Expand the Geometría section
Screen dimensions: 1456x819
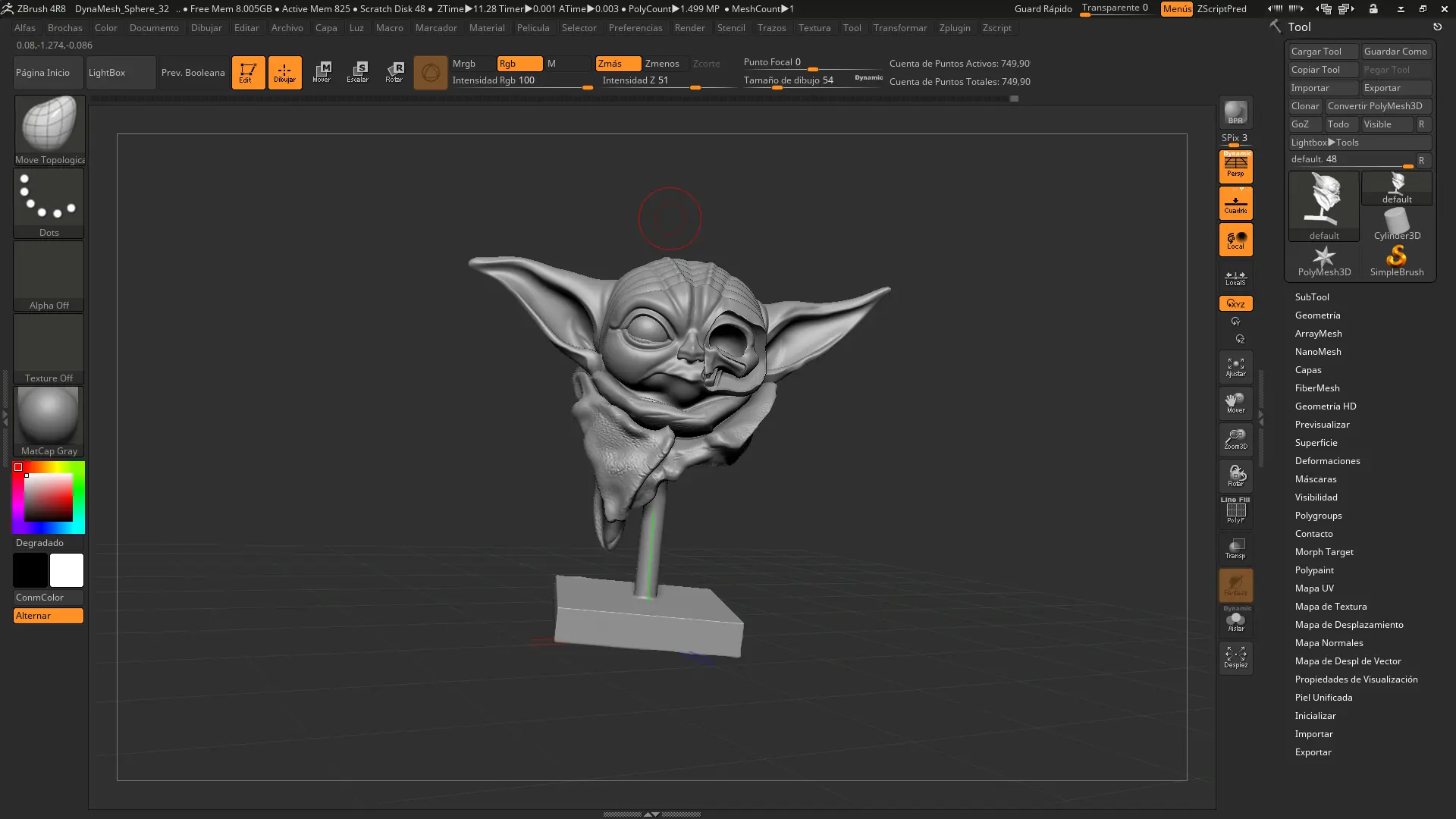click(1317, 315)
